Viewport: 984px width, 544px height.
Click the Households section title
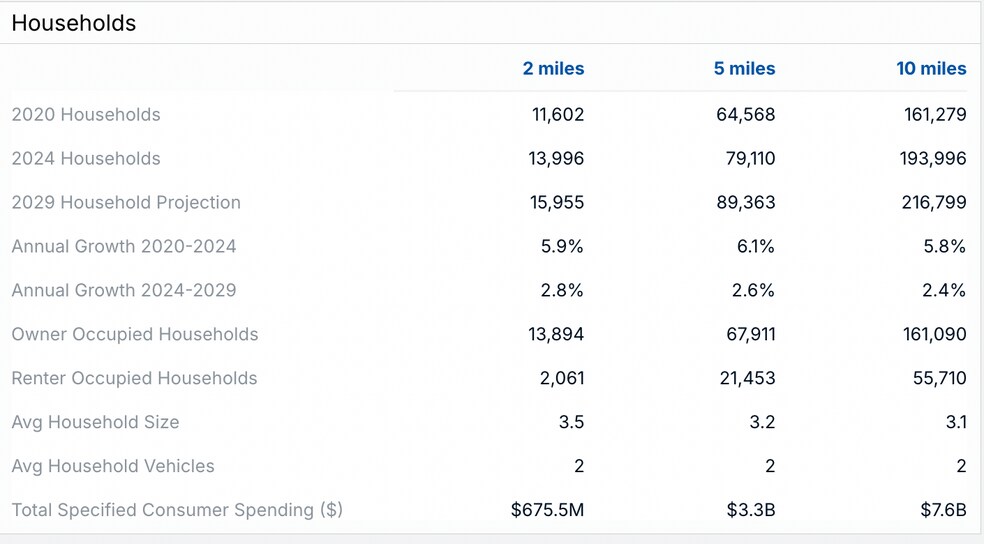74,23
